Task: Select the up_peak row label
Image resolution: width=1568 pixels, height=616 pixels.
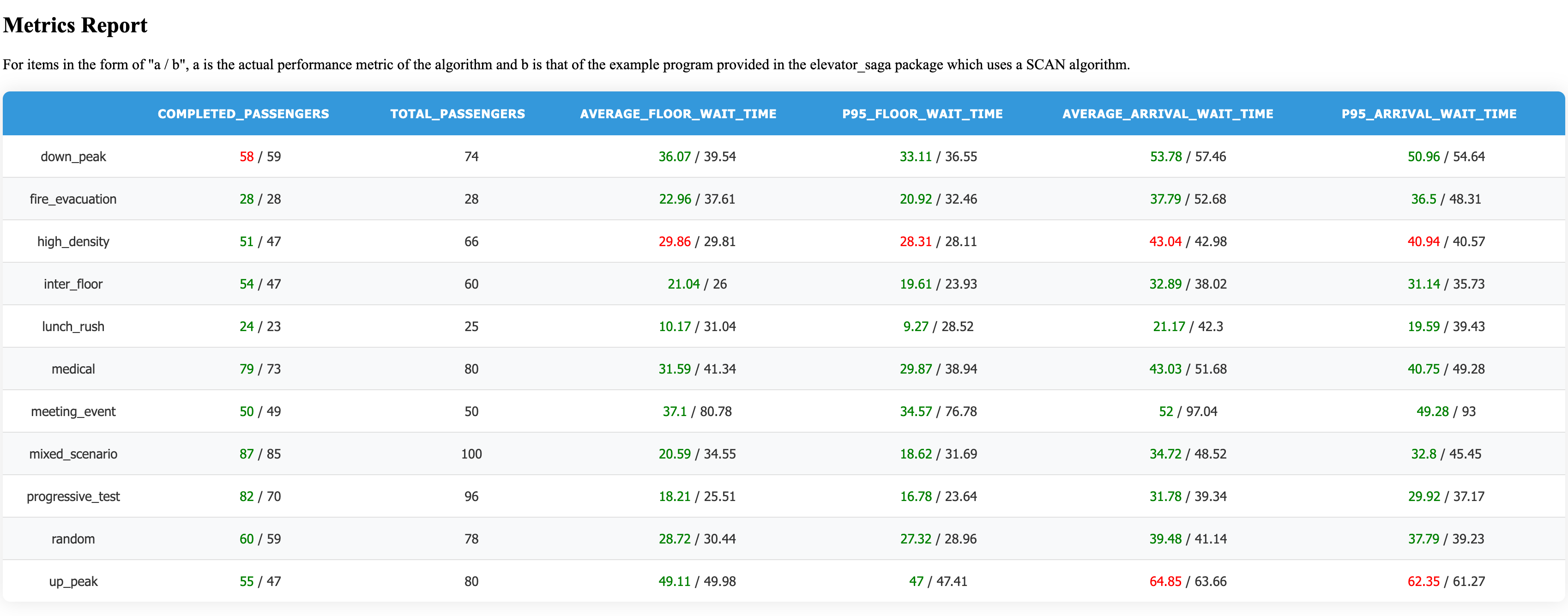Action: (x=73, y=582)
